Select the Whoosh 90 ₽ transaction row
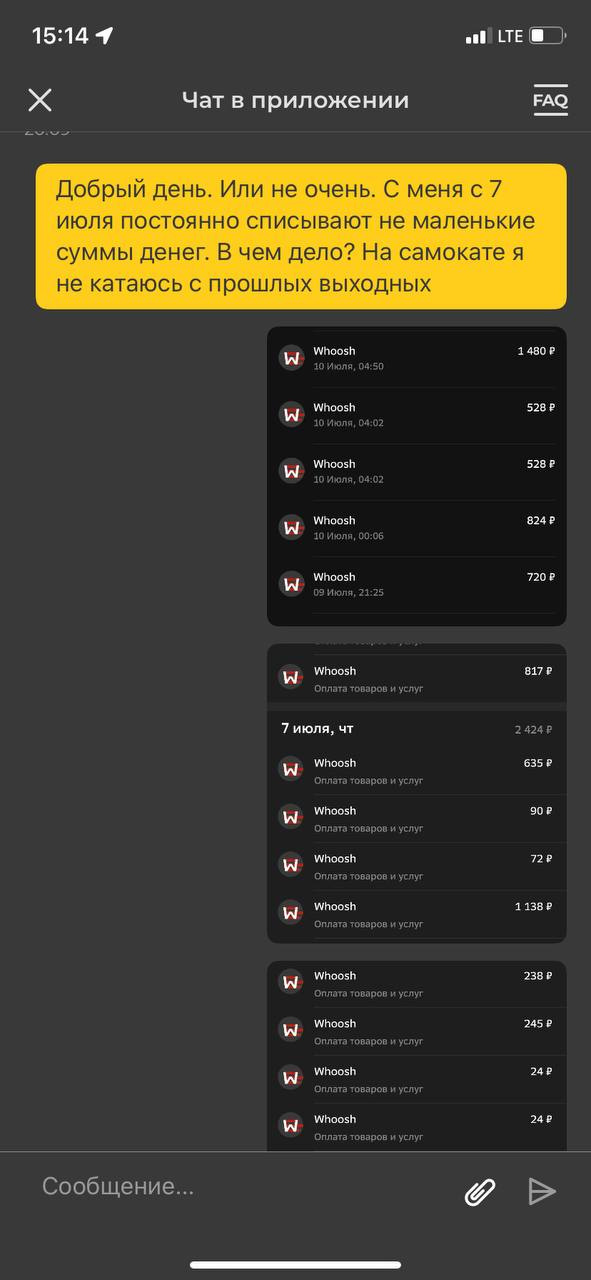The height and width of the screenshot is (1280, 591). pyautogui.click(x=417, y=819)
